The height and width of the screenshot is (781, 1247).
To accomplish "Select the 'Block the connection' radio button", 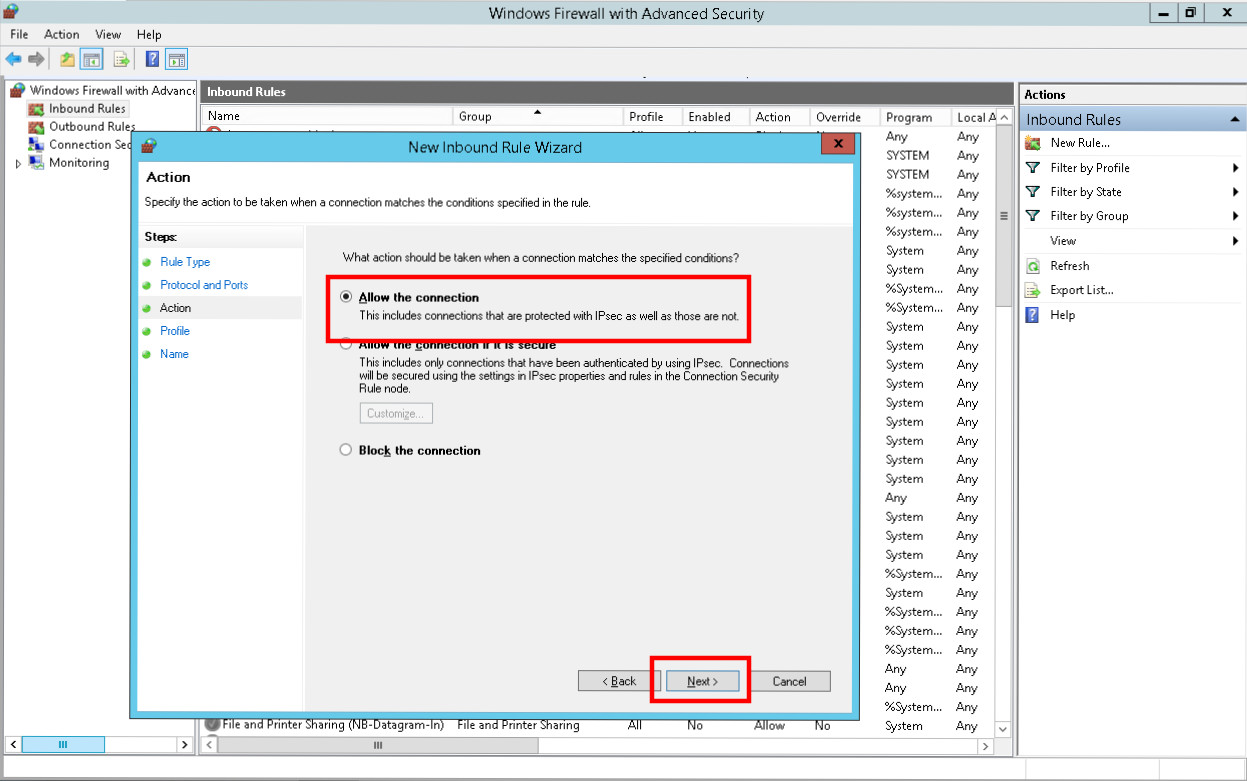I will tap(346, 450).
